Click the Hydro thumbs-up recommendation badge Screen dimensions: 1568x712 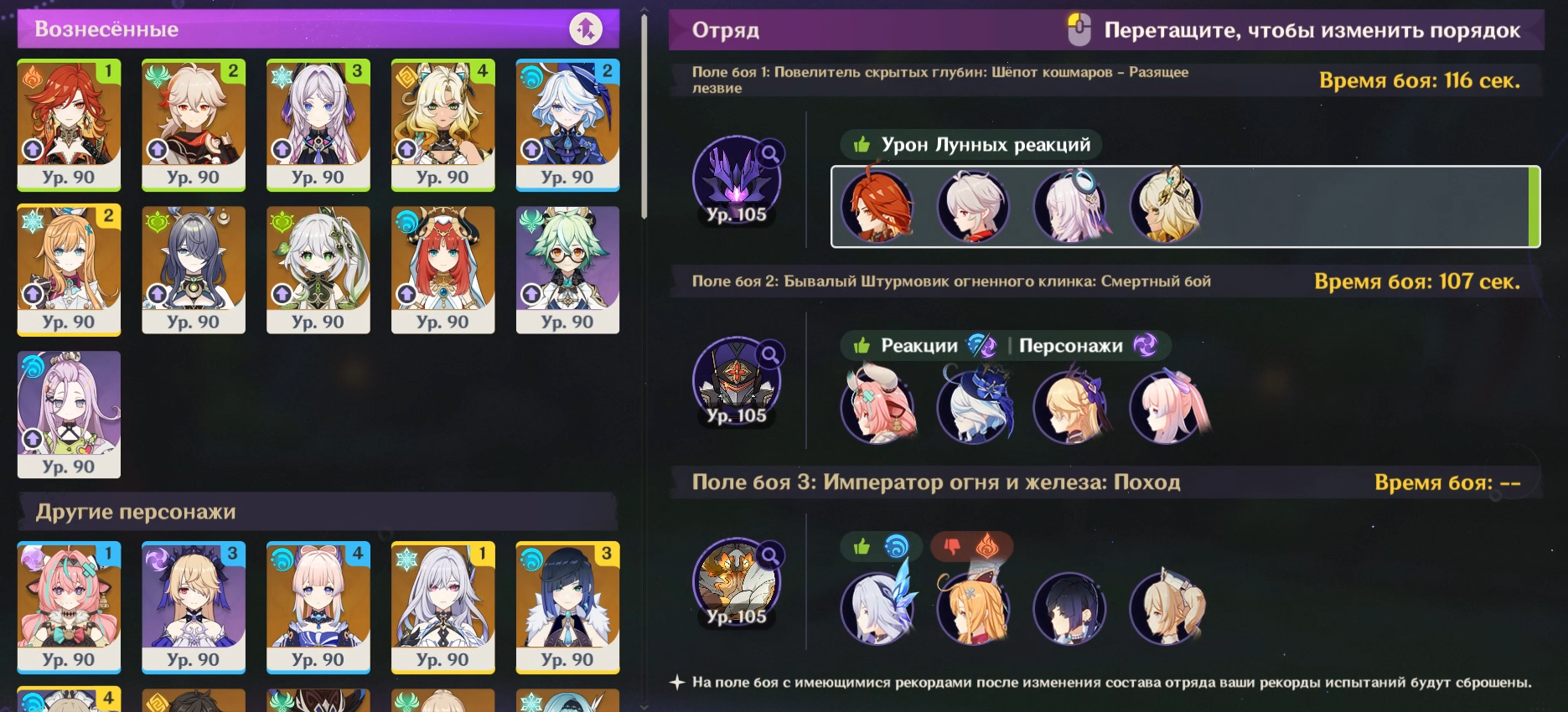[881, 547]
